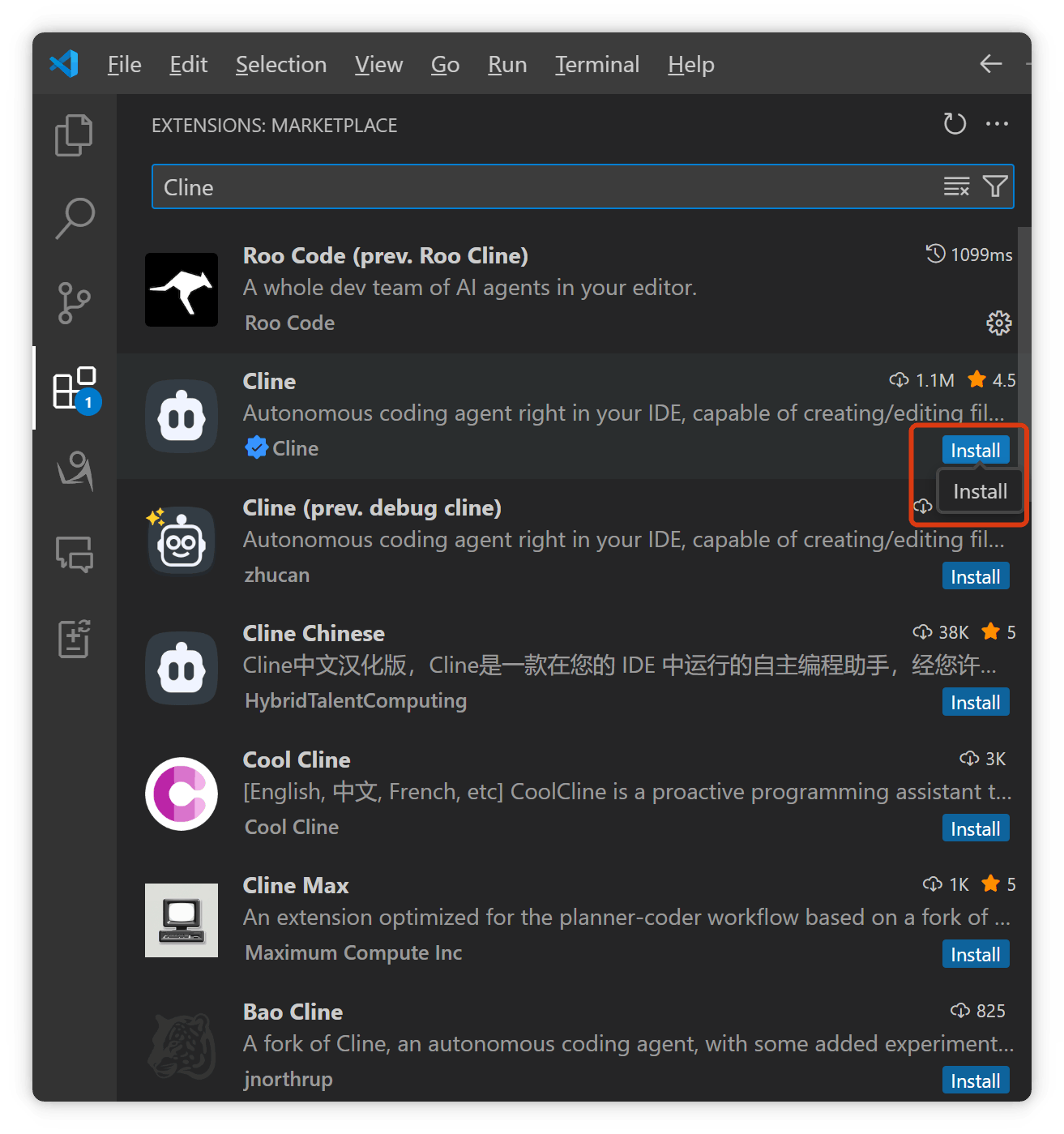Open the Source Control view
The height and width of the screenshot is (1134, 1064).
point(74,303)
